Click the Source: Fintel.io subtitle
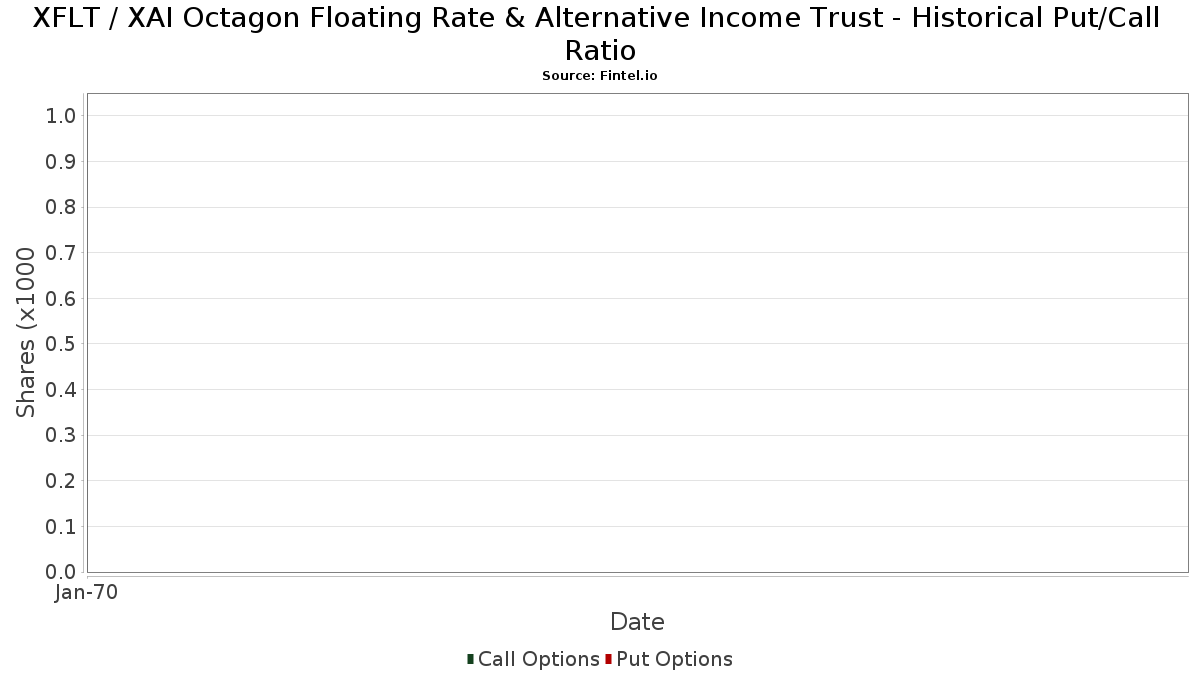Viewport: 1200px width, 675px height. tap(600, 76)
